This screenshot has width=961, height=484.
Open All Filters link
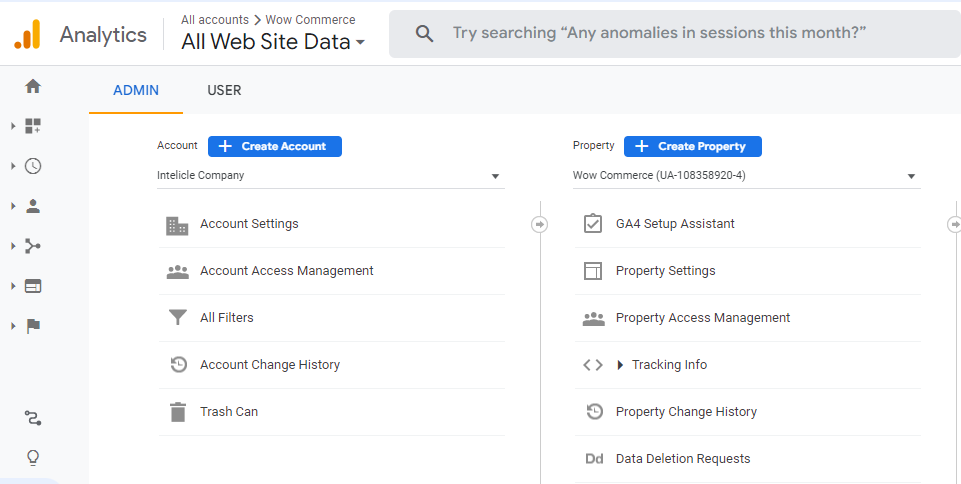coord(227,318)
